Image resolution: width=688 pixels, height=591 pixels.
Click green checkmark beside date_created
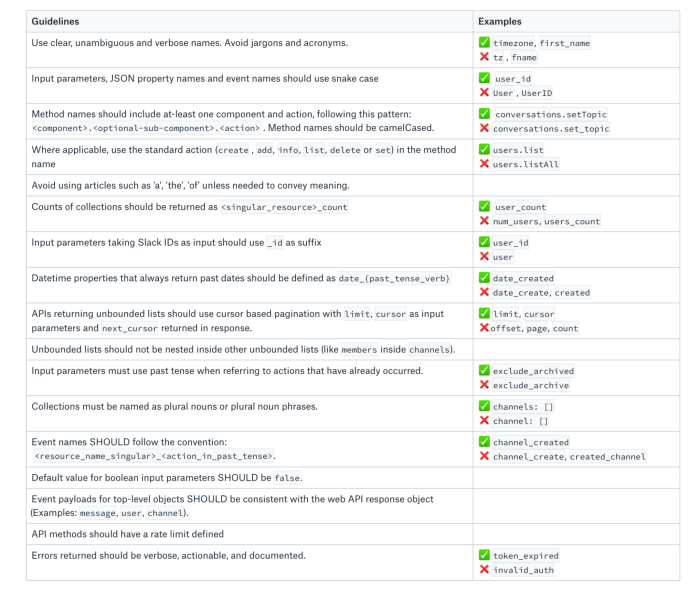point(484,278)
